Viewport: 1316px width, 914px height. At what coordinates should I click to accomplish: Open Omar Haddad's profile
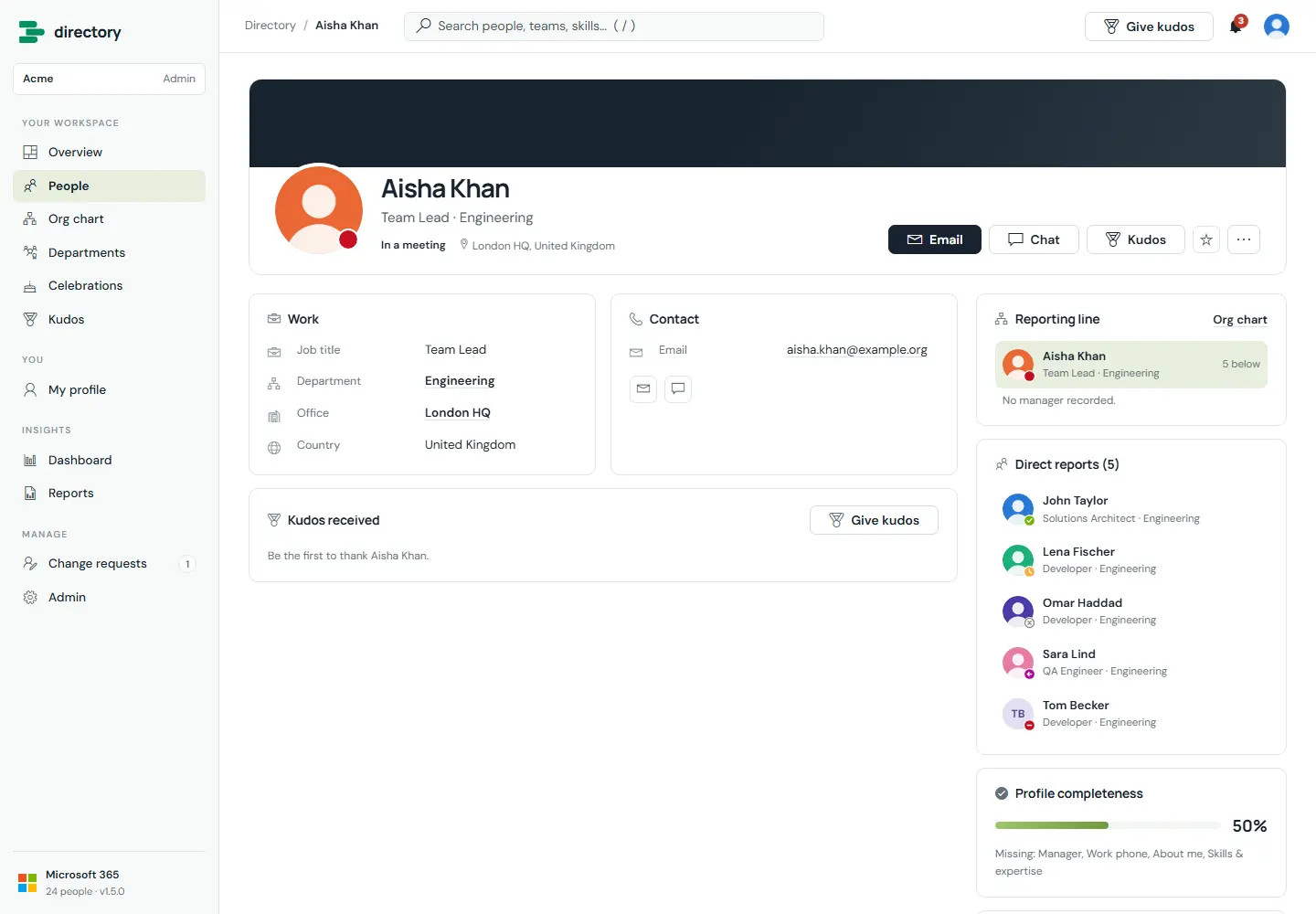coord(1131,611)
